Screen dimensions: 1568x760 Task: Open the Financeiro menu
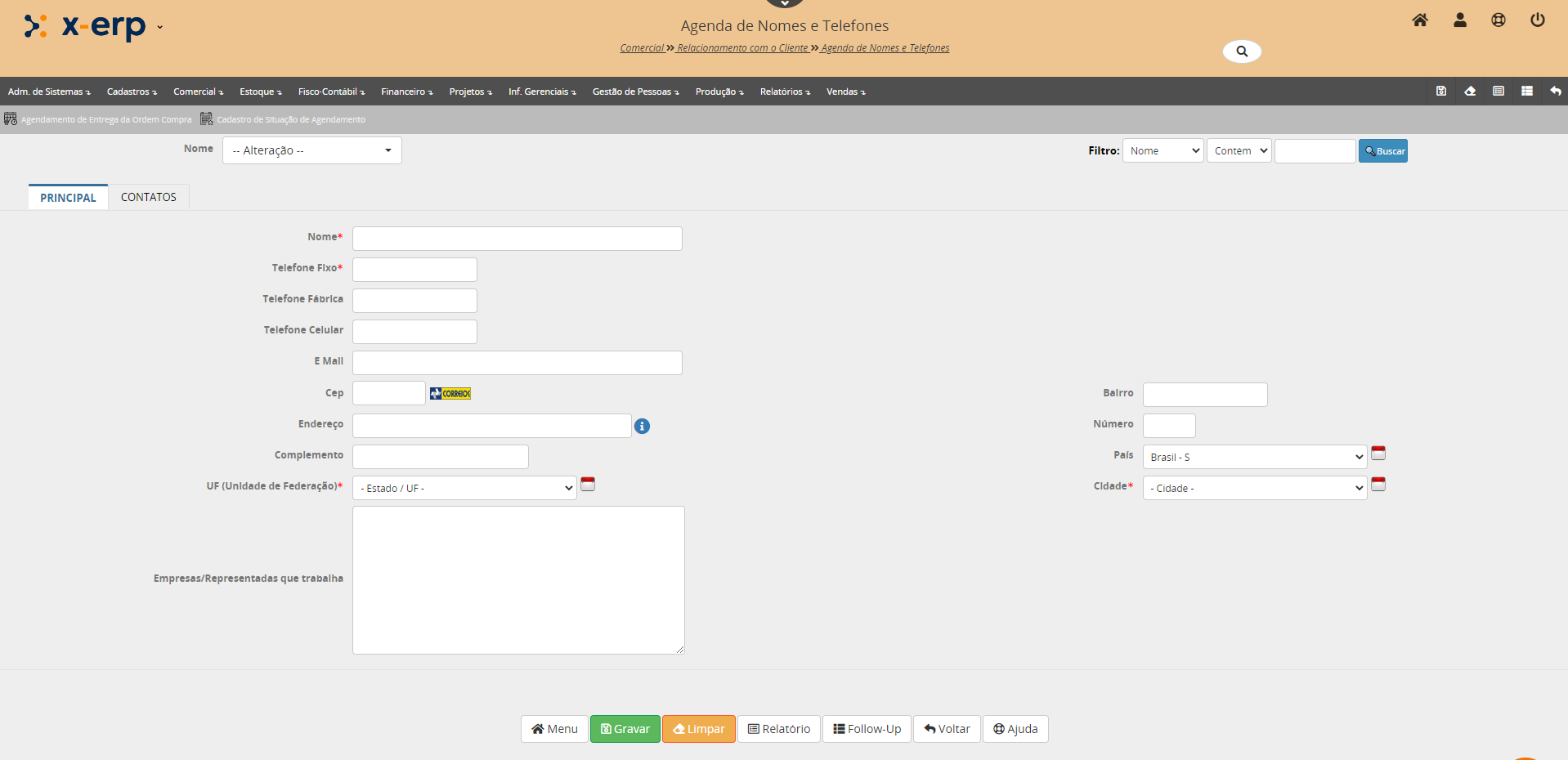[406, 92]
